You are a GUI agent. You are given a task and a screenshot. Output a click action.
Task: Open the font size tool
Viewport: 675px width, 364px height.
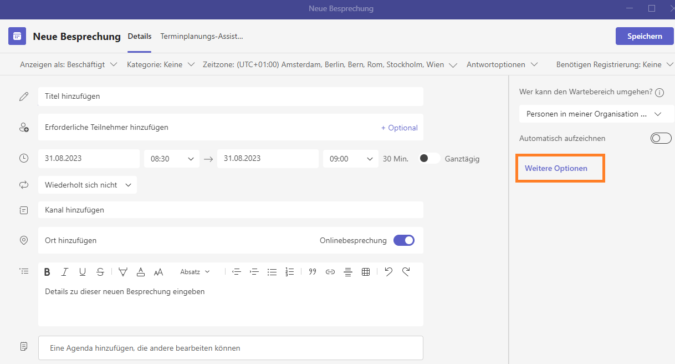(158, 272)
